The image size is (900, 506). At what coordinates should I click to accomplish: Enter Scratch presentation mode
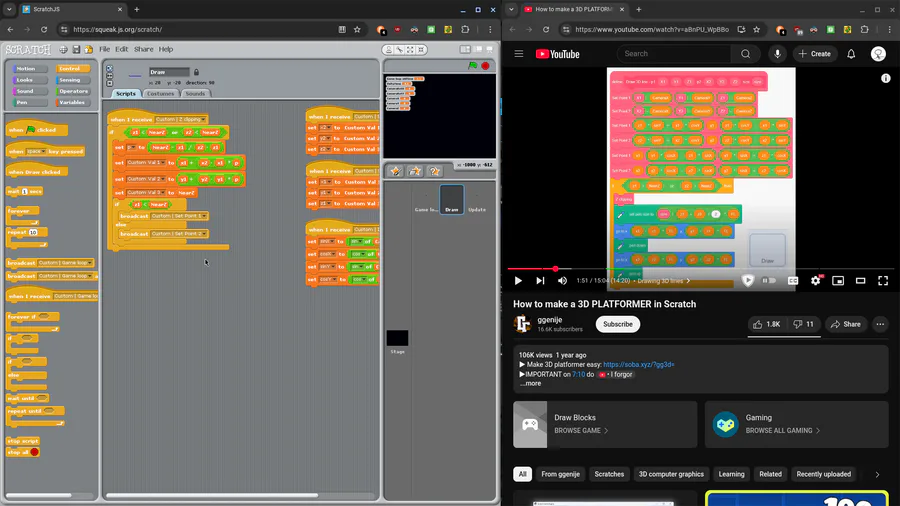(x=490, y=50)
